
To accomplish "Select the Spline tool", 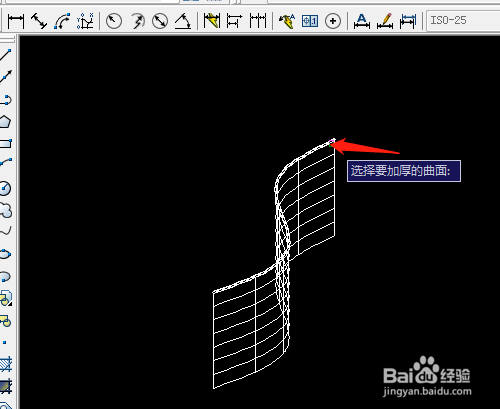I will point(6,231).
